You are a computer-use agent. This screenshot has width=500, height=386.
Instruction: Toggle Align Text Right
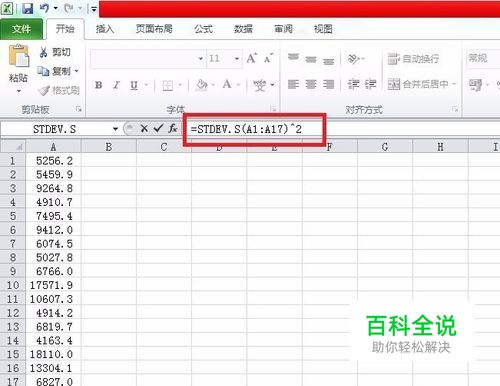coord(328,84)
